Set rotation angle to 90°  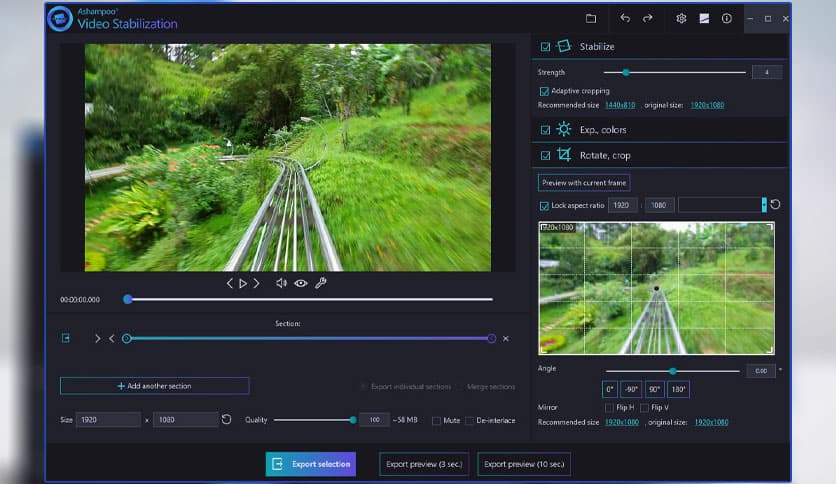coord(654,389)
